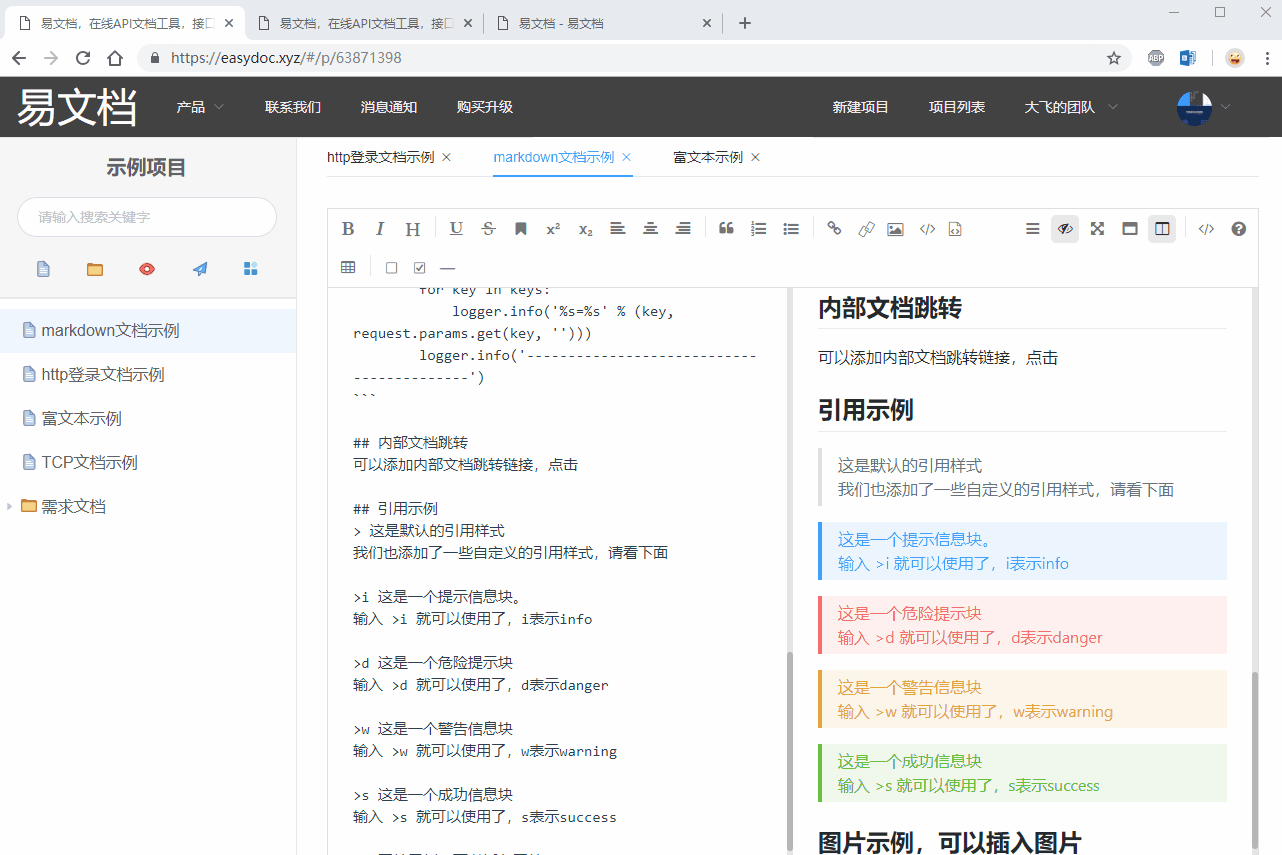Viewport: 1282px width, 855px height.
Task: Open editor help question mark icon
Action: (1239, 229)
